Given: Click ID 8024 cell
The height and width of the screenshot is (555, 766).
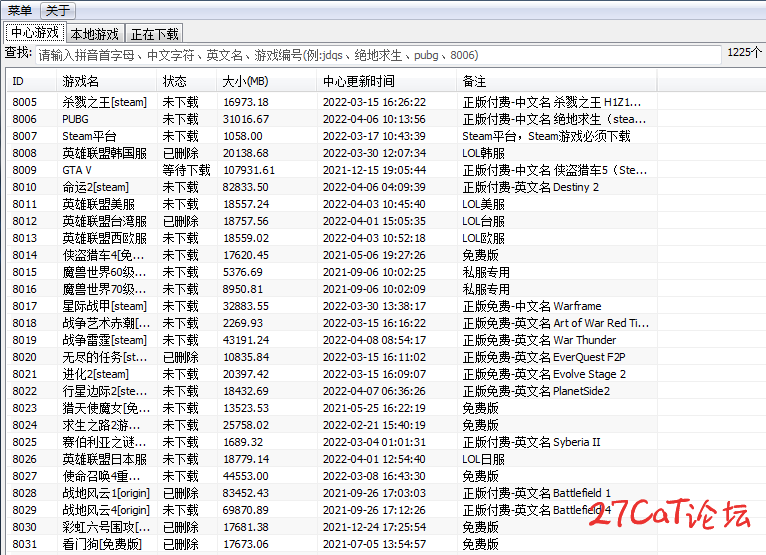Looking at the screenshot, I should click(x=24, y=426).
